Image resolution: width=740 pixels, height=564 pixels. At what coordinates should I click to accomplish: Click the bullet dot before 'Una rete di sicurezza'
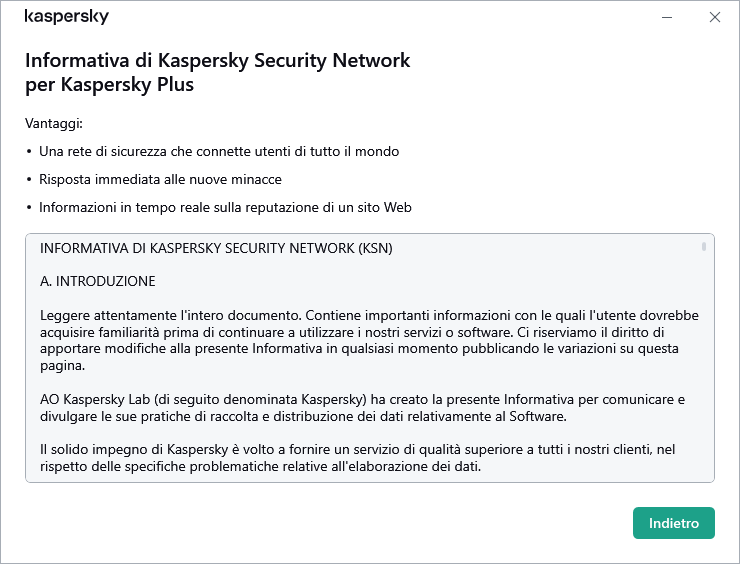point(29,152)
